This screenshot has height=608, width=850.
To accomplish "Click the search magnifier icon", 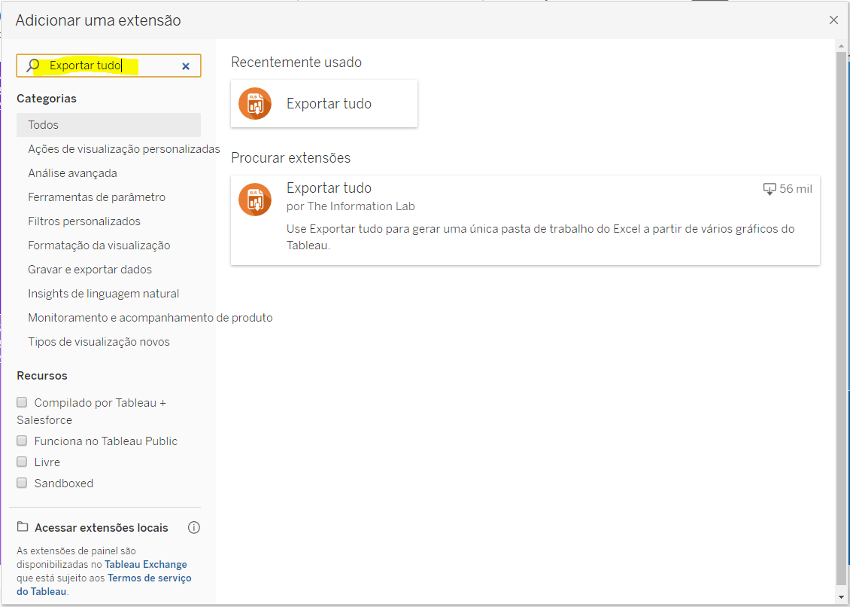I will point(33,66).
